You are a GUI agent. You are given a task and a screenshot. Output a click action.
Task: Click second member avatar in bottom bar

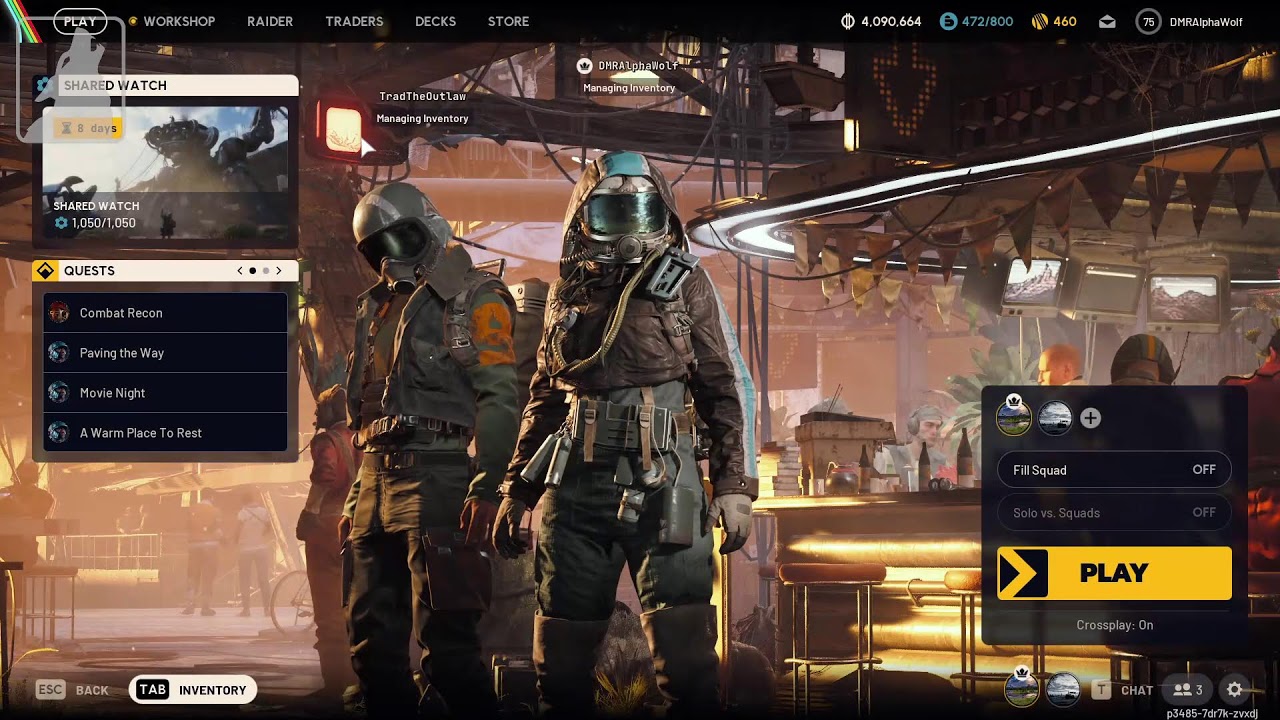pos(1063,690)
